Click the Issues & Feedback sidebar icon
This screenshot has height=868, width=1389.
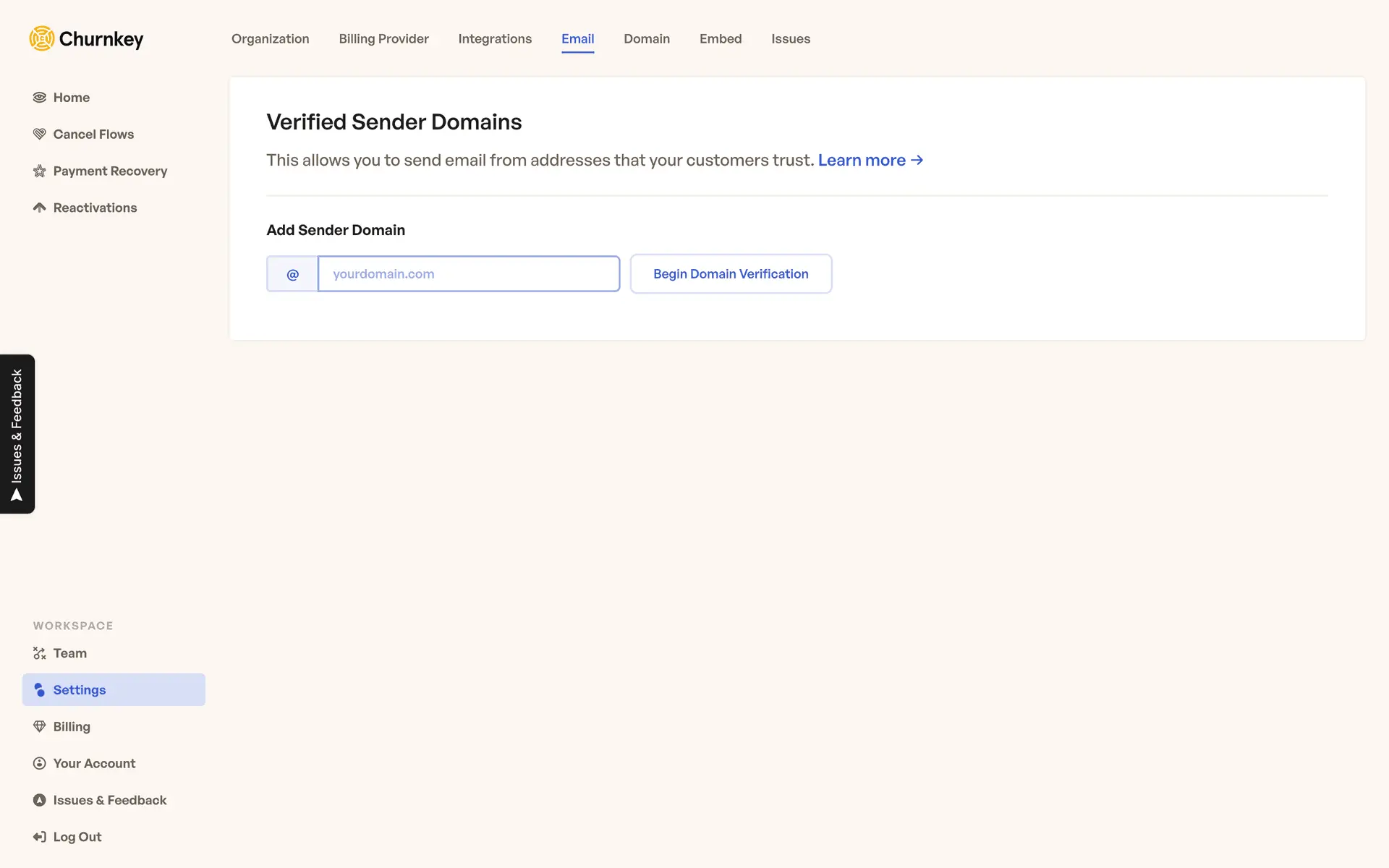39,800
